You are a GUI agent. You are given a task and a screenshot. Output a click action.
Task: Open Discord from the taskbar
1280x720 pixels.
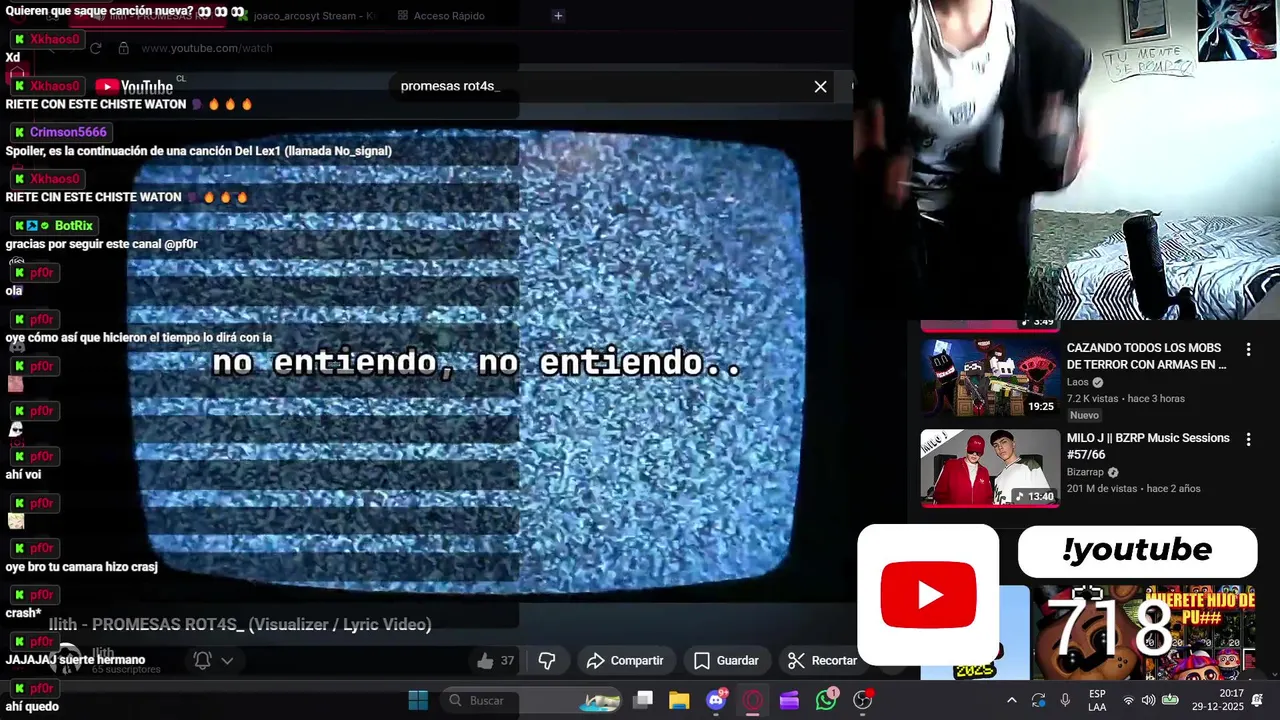point(716,700)
